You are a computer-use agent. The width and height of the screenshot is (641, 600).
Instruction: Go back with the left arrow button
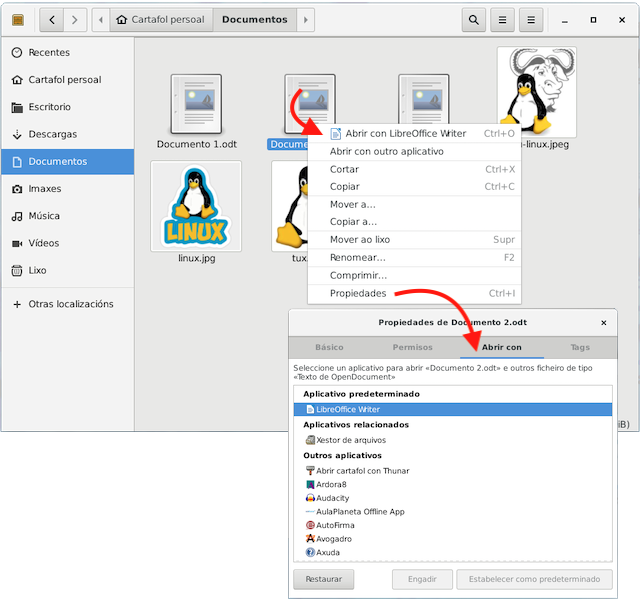pos(52,19)
